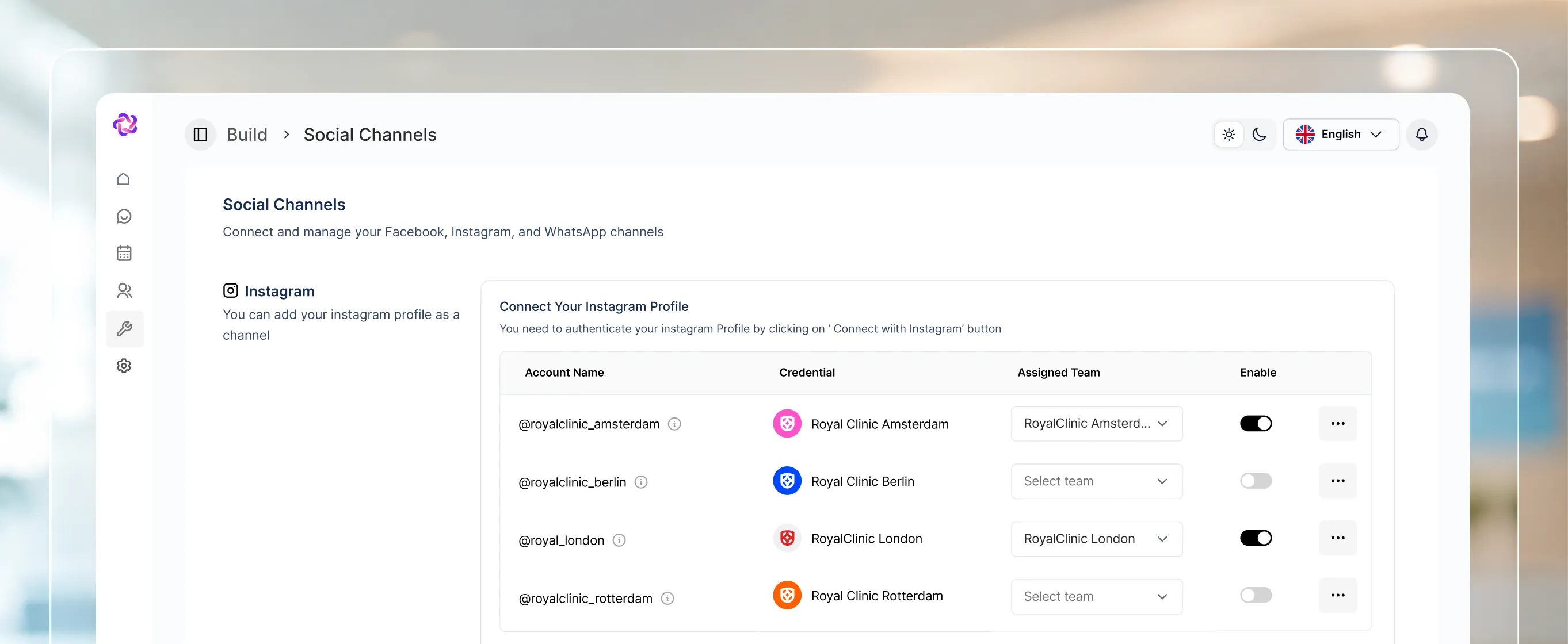The height and width of the screenshot is (644, 1568).
Task: Click Royal Clinic Rotterdam orange avatar
Action: [x=787, y=595]
